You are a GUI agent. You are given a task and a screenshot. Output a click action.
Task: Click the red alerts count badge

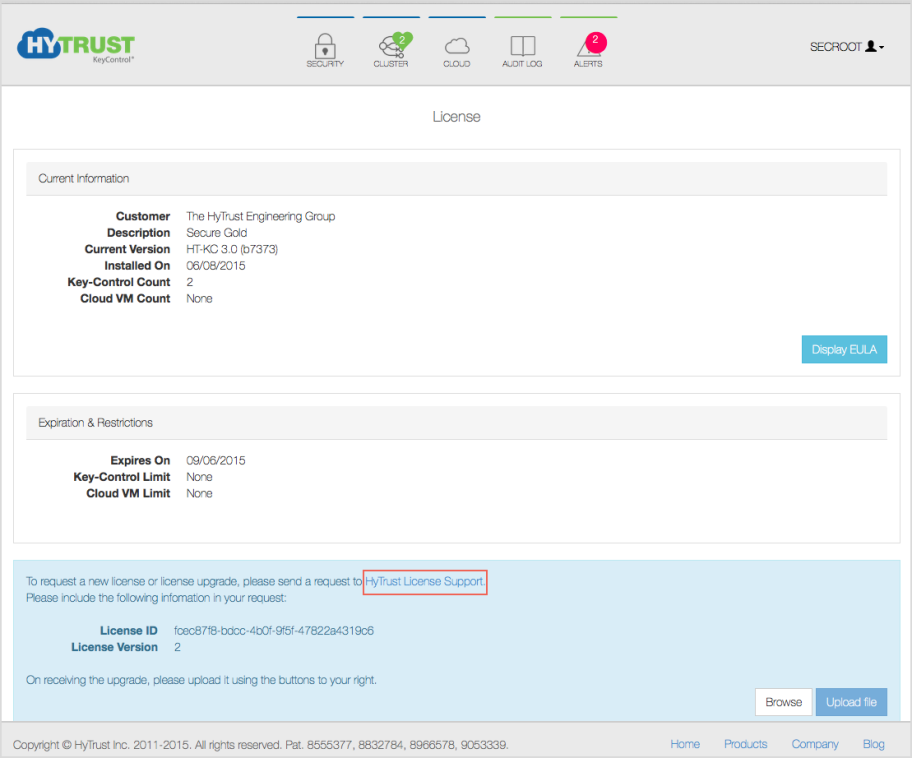point(596,41)
